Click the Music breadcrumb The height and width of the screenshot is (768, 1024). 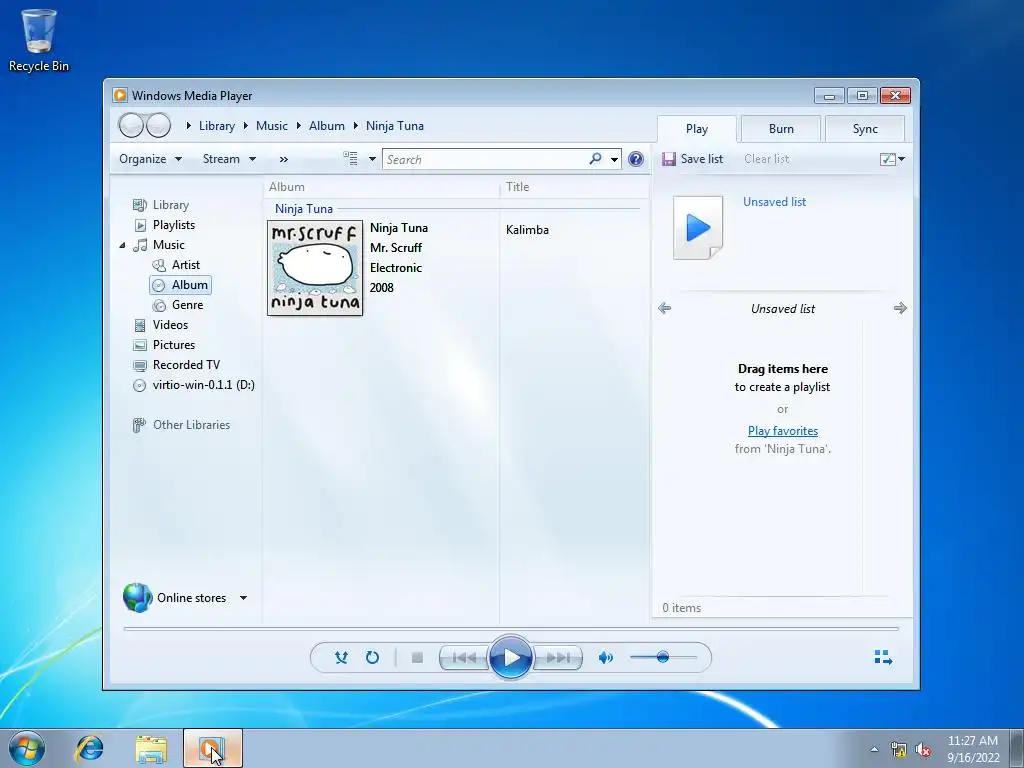click(272, 126)
